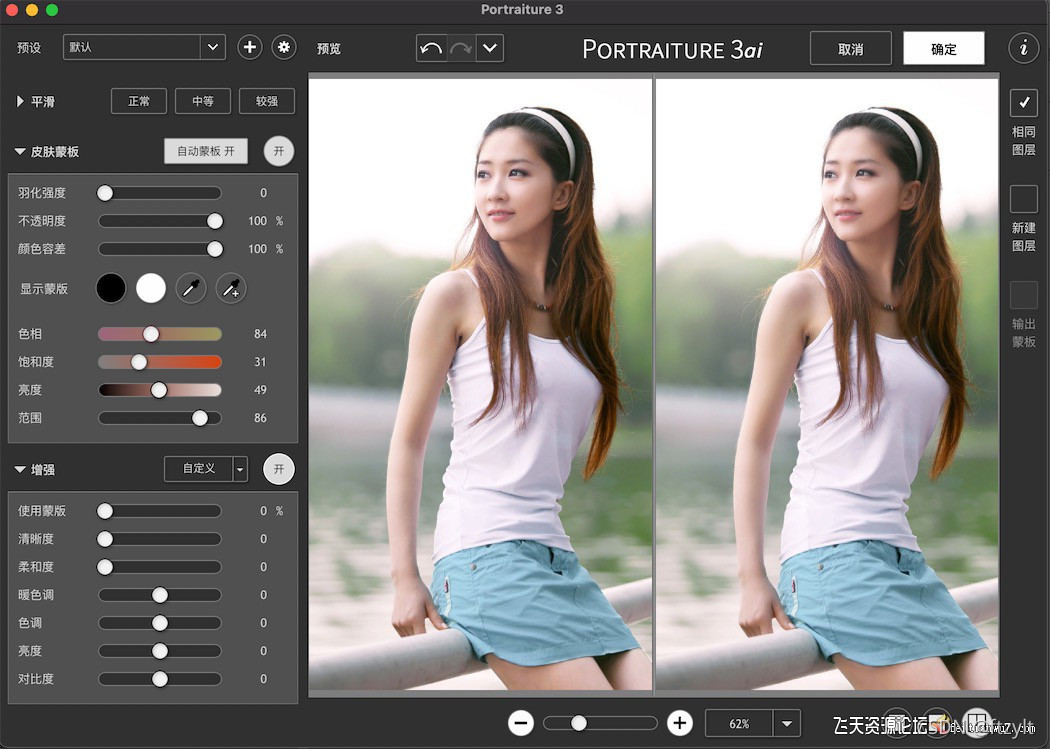This screenshot has width=1050, height=749.
Task: Open the 自定义 enhancement preset dropdown
Action: (206, 469)
